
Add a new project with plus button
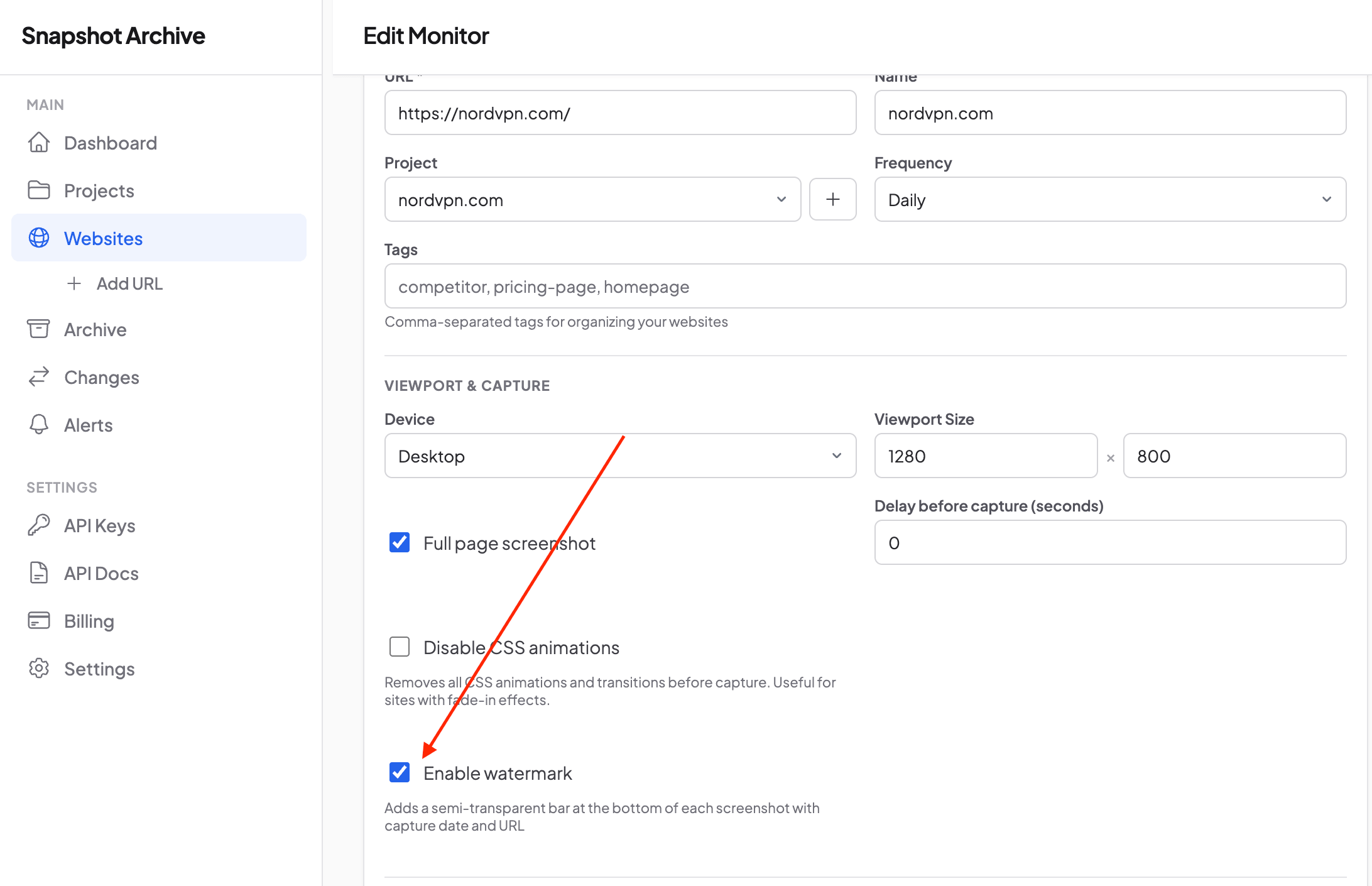click(x=833, y=199)
